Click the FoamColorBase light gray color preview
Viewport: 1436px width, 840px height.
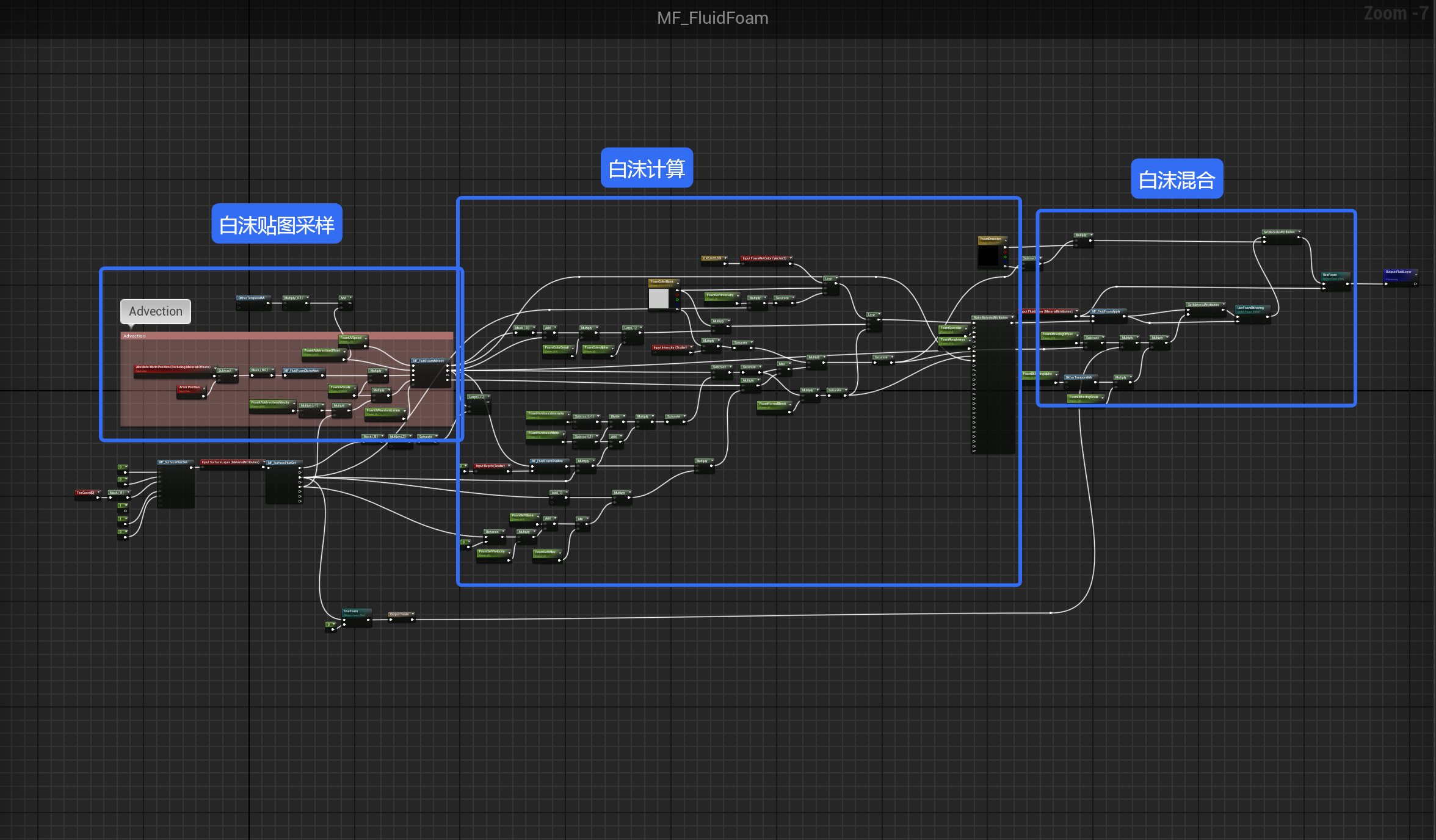coord(658,299)
